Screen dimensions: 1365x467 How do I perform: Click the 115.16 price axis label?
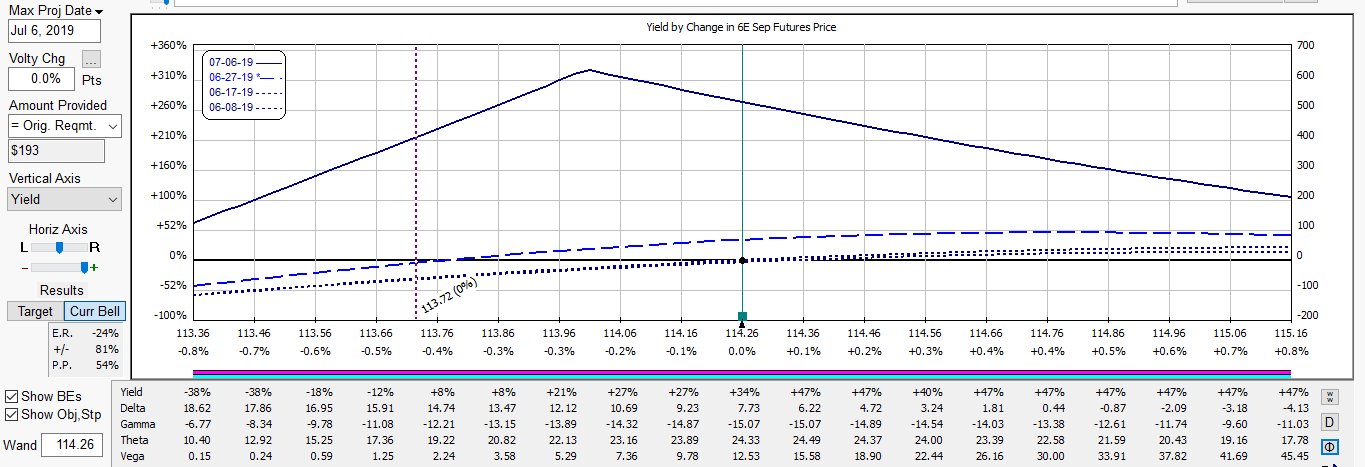pos(1291,334)
